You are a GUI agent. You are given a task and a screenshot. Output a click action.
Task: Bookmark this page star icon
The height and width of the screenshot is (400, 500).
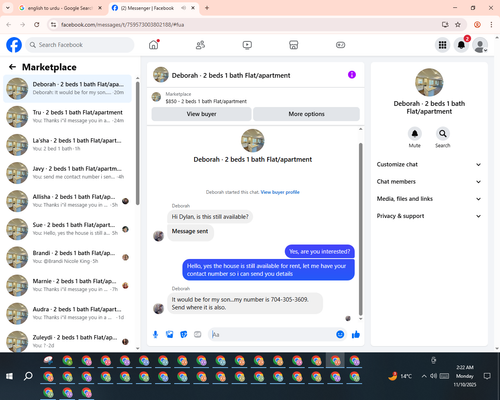458,24
